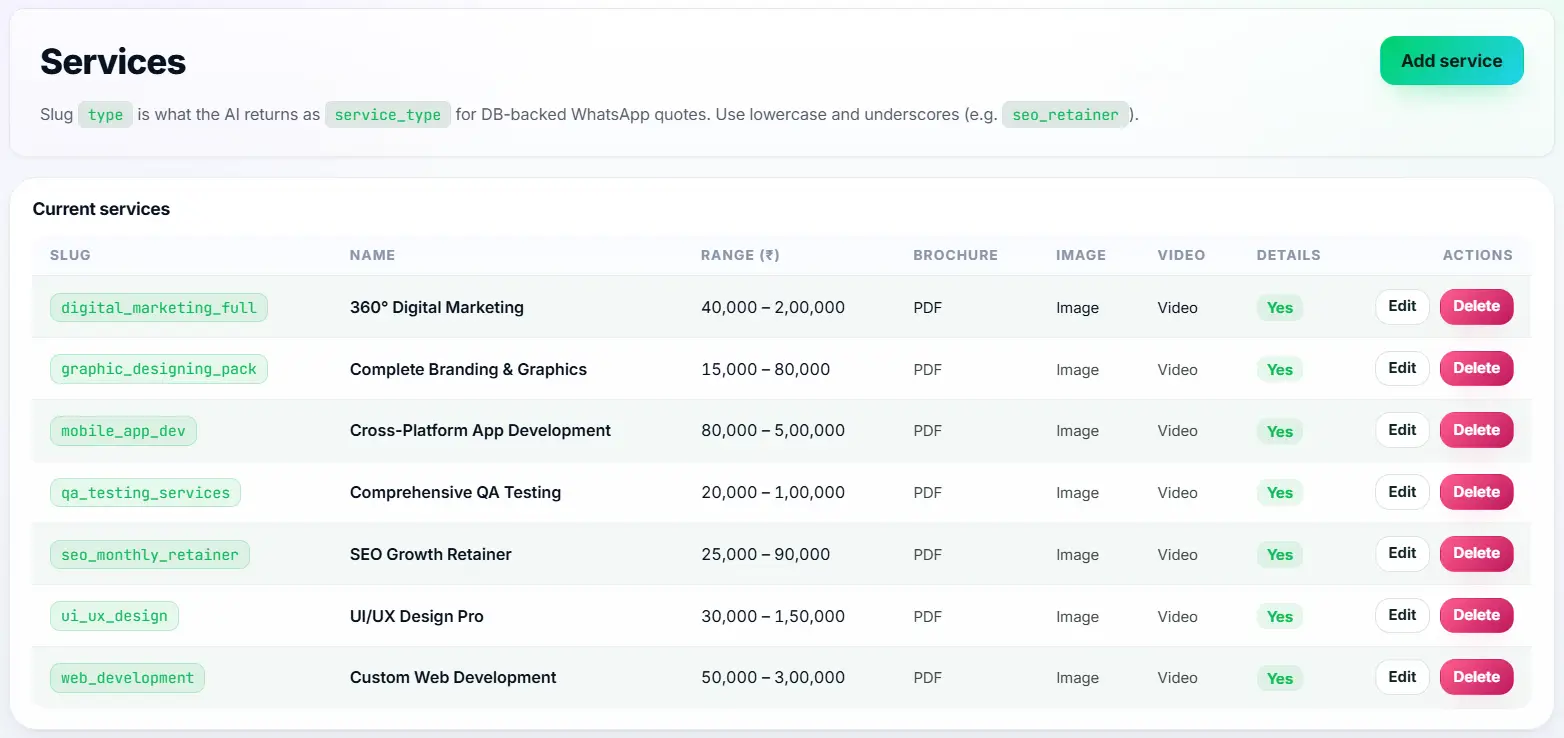
Task: Open Video link for Comprehensive QA Testing
Action: coord(1177,493)
